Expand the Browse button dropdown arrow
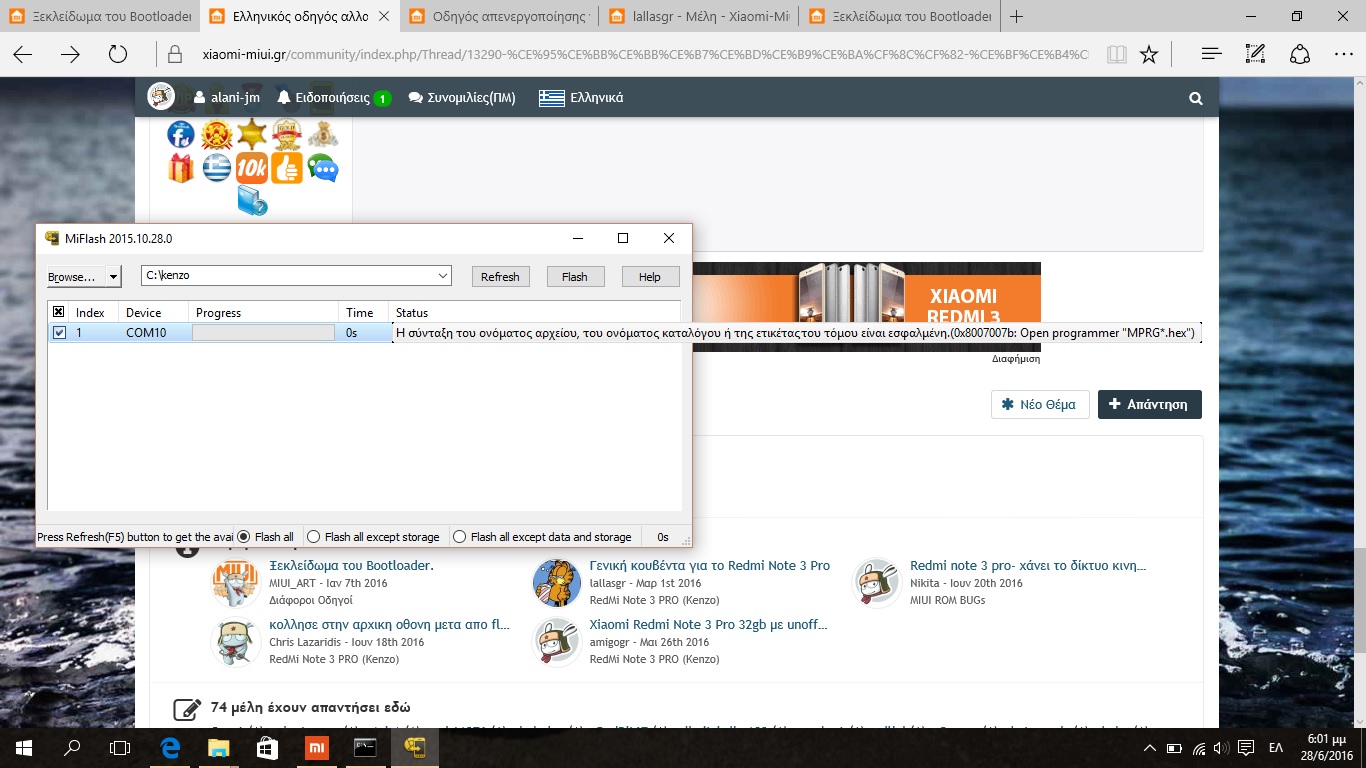This screenshot has height=768, width=1366. point(113,277)
